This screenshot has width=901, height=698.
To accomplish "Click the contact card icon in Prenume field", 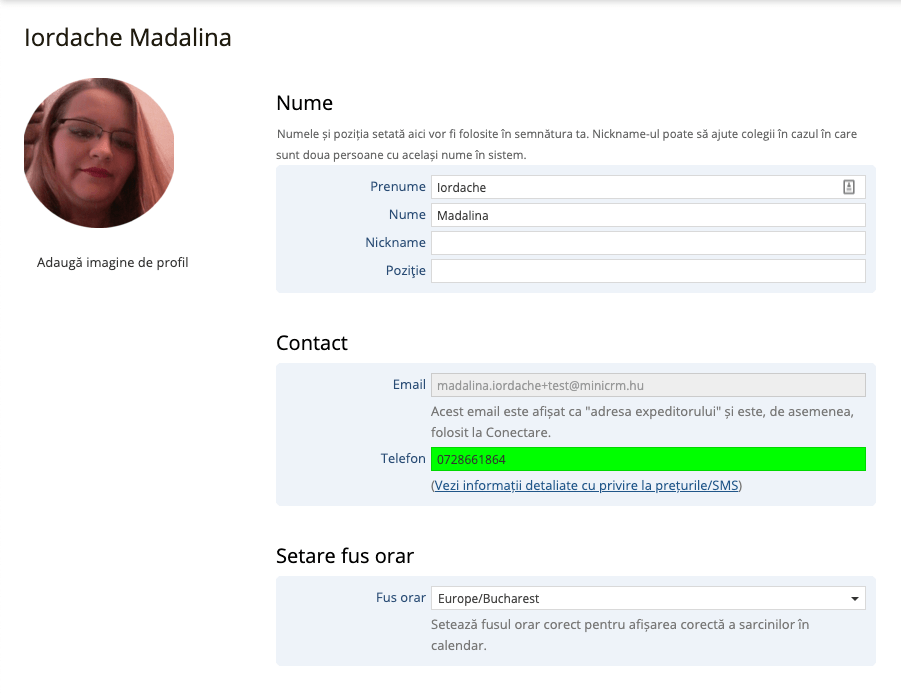I will coord(849,187).
